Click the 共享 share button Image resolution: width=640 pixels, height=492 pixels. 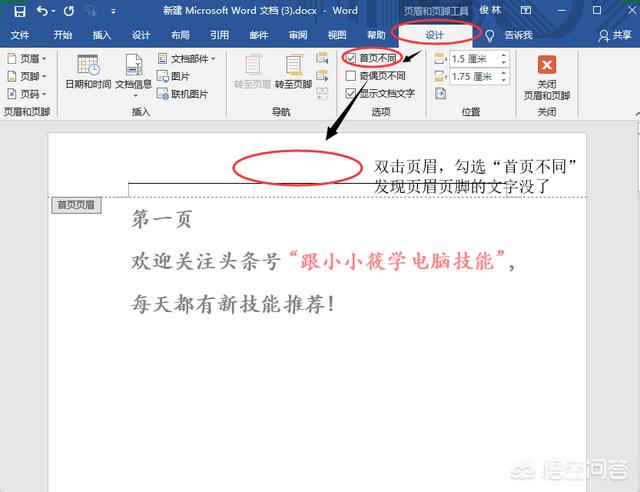pos(615,36)
